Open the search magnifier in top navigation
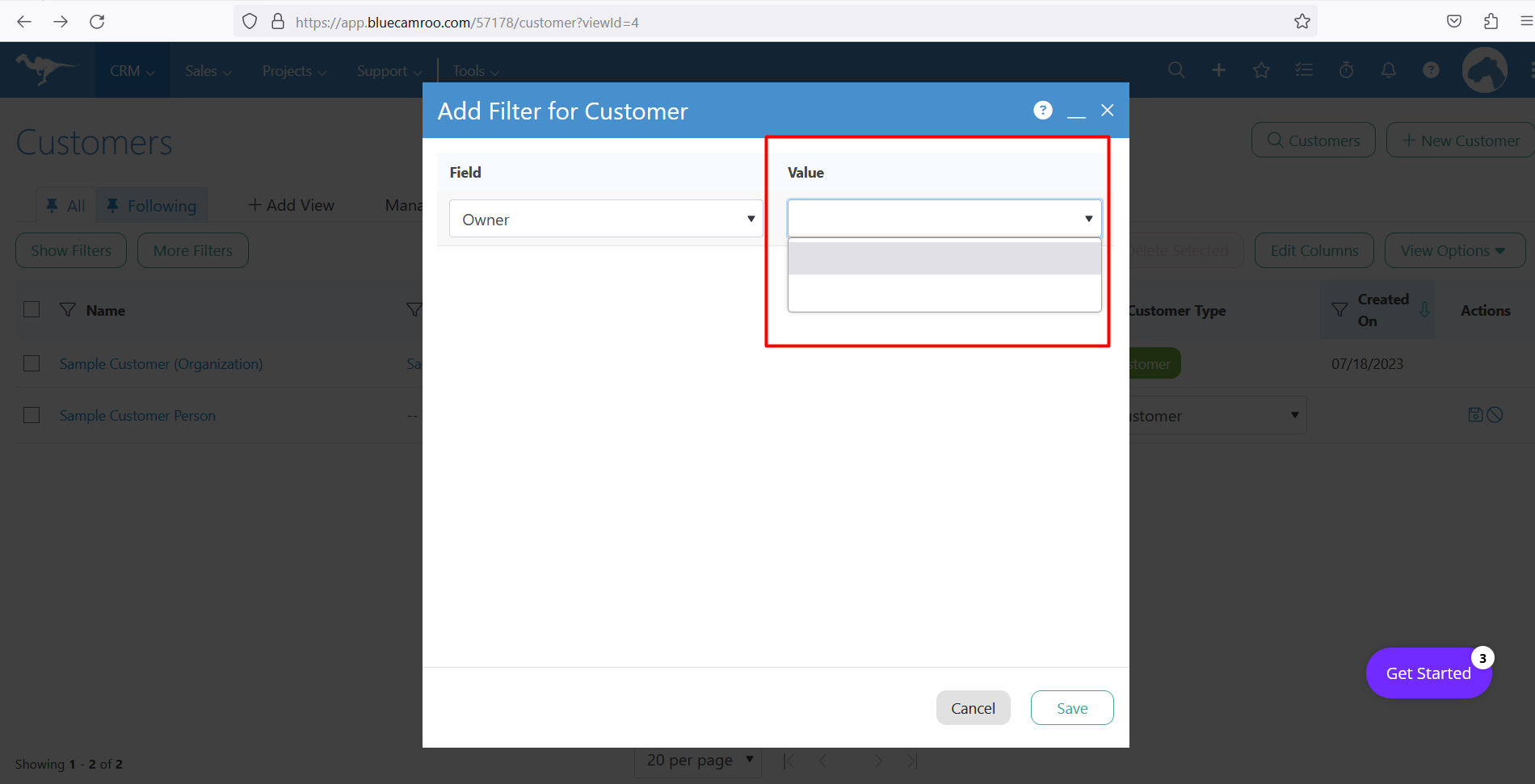This screenshot has height=784, width=1535. click(1176, 70)
